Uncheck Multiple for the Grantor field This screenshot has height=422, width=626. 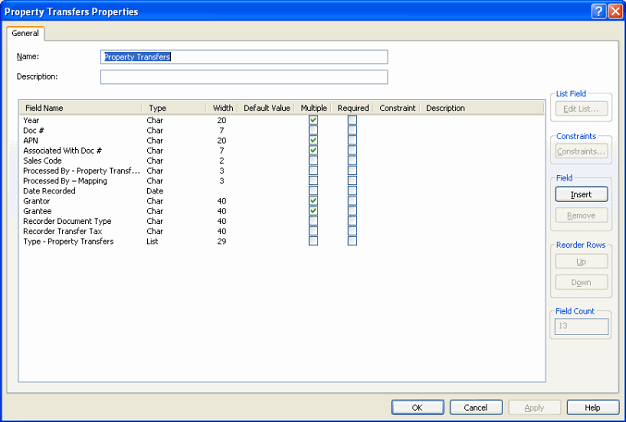(x=313, y=201)
